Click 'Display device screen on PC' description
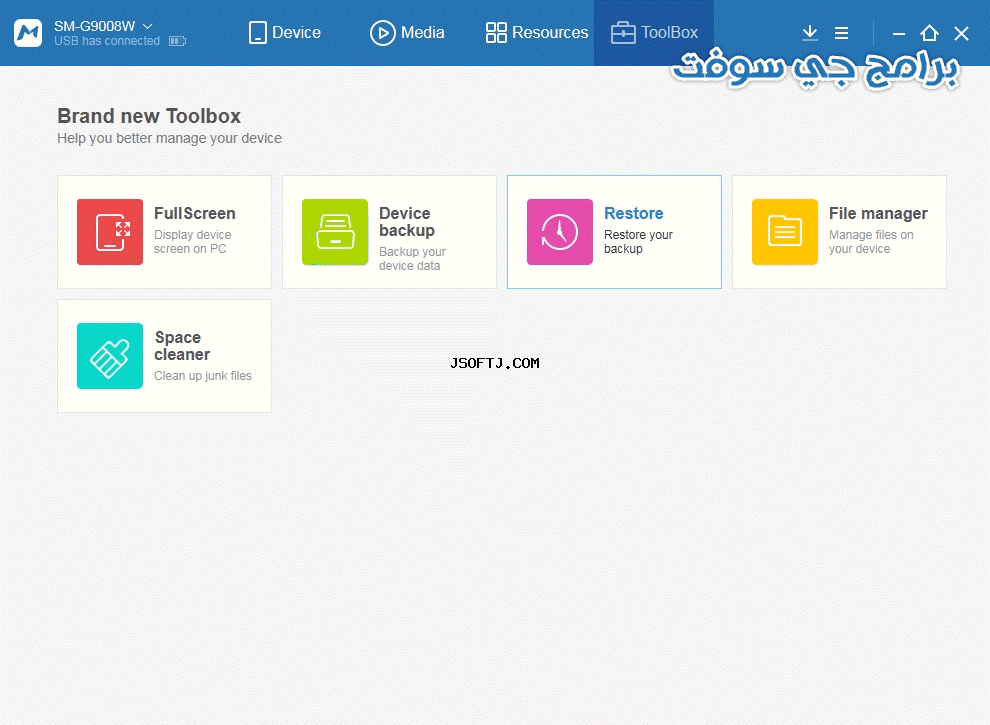The height and width of the screenshot is (725, 990). [x=193, y=242]
